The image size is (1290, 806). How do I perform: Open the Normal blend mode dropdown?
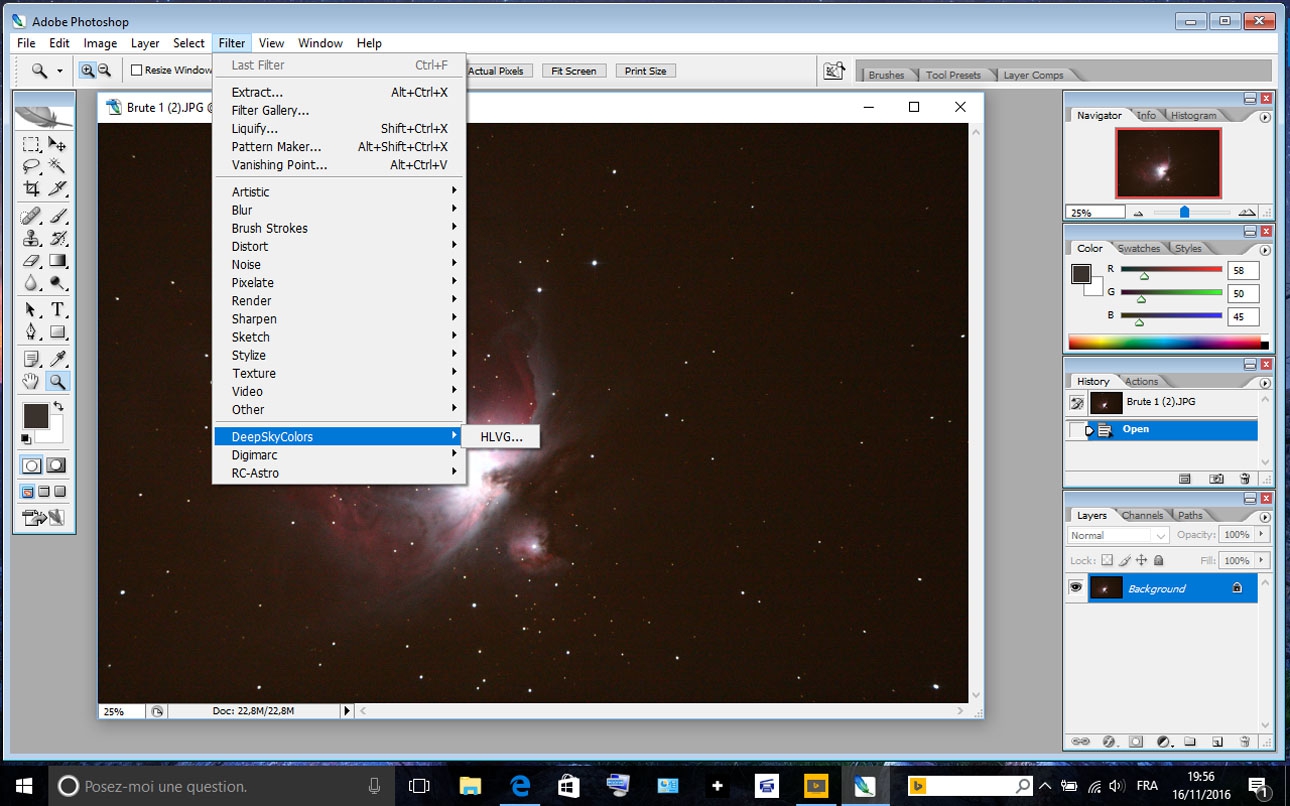tap(1117, 535)
